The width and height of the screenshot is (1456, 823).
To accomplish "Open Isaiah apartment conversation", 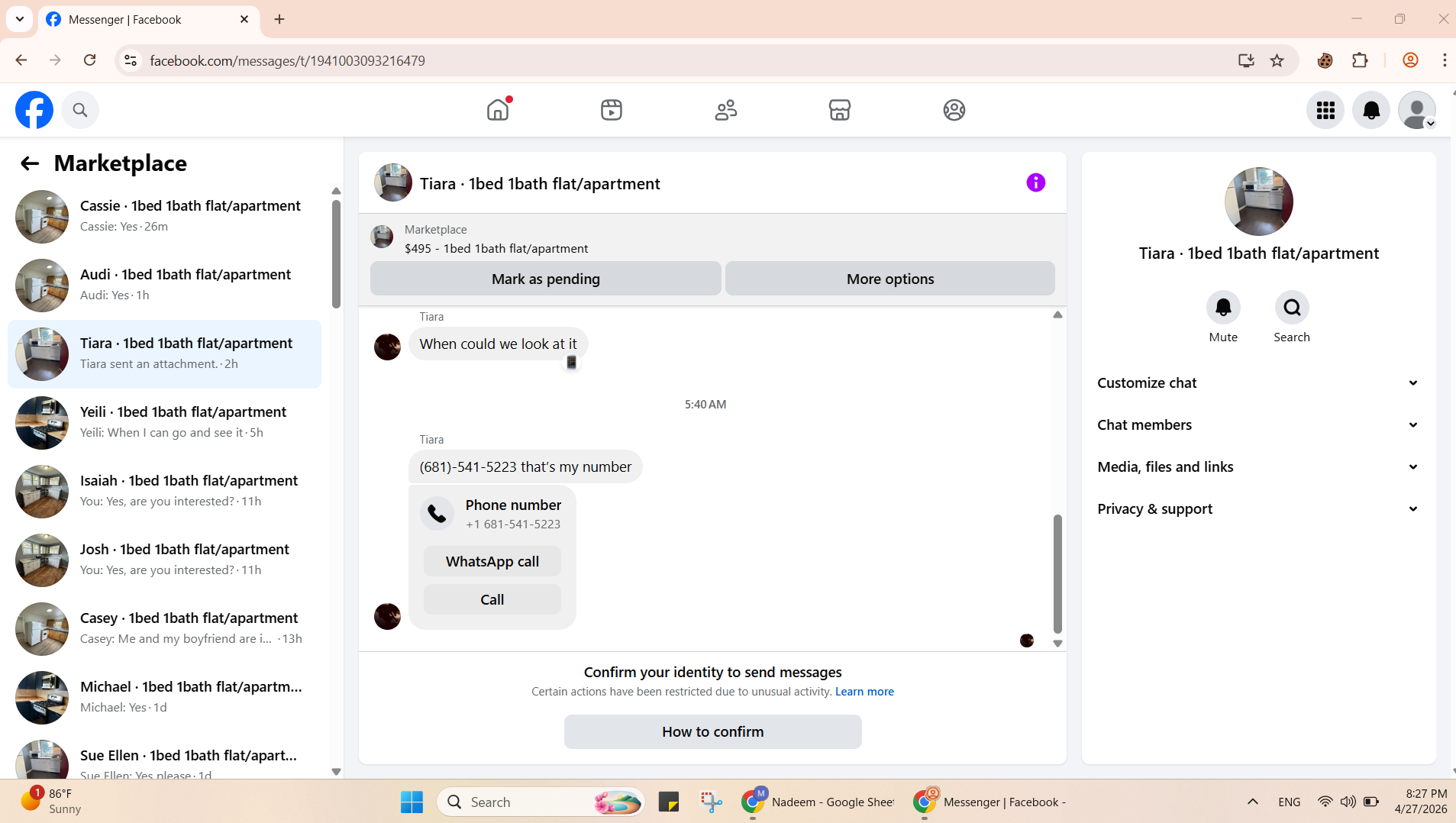I will tap(164, 492).
